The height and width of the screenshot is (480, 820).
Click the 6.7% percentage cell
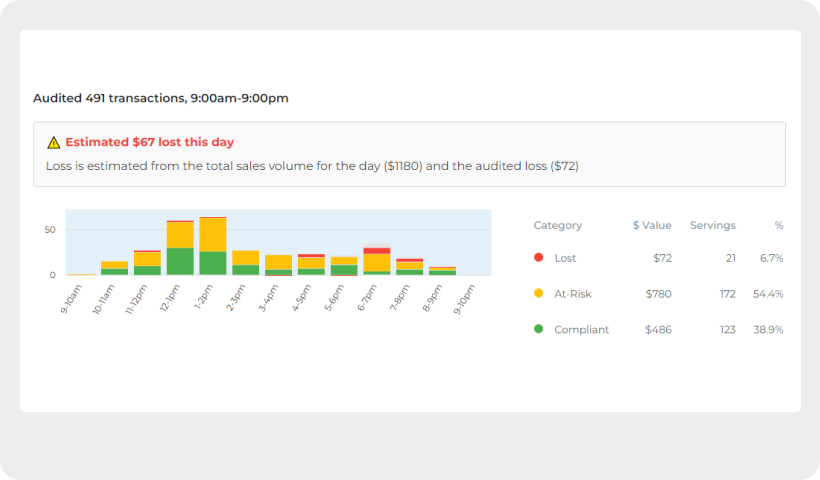click(771, 258)
